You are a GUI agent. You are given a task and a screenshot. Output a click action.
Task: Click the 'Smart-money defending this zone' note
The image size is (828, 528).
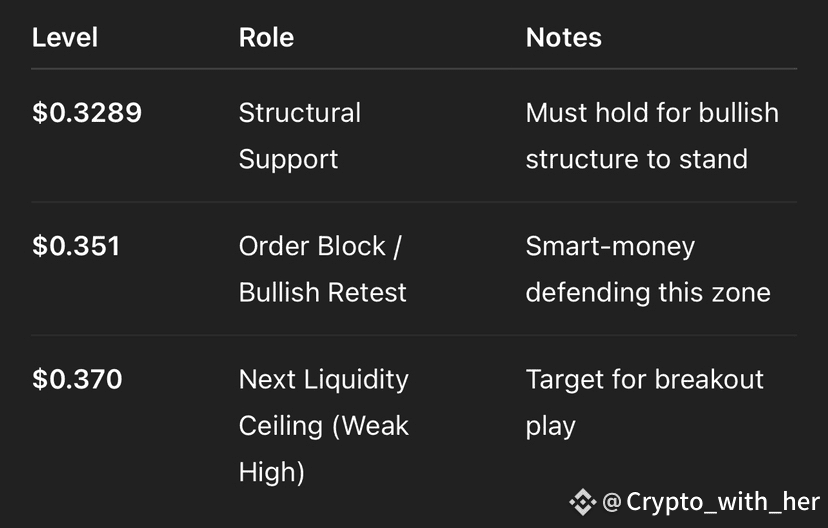648,269
